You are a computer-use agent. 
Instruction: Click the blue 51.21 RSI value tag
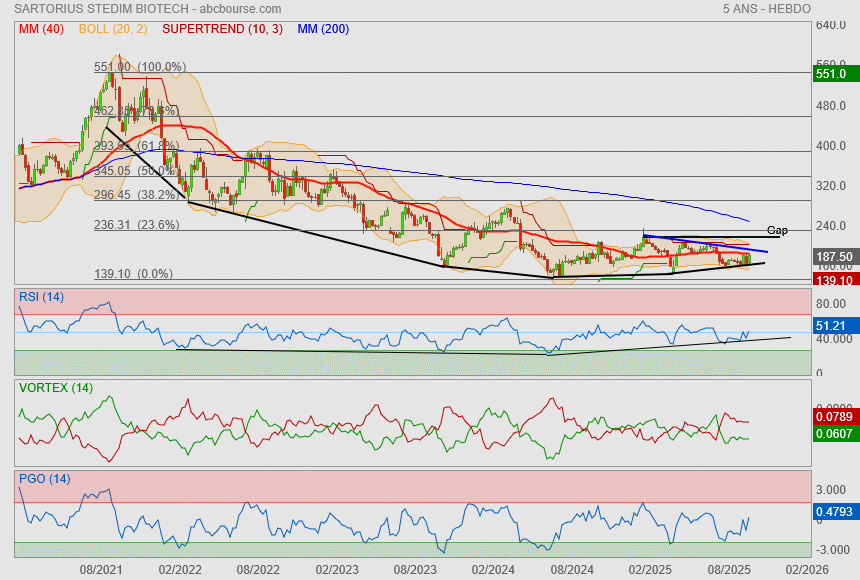[831, 326]
